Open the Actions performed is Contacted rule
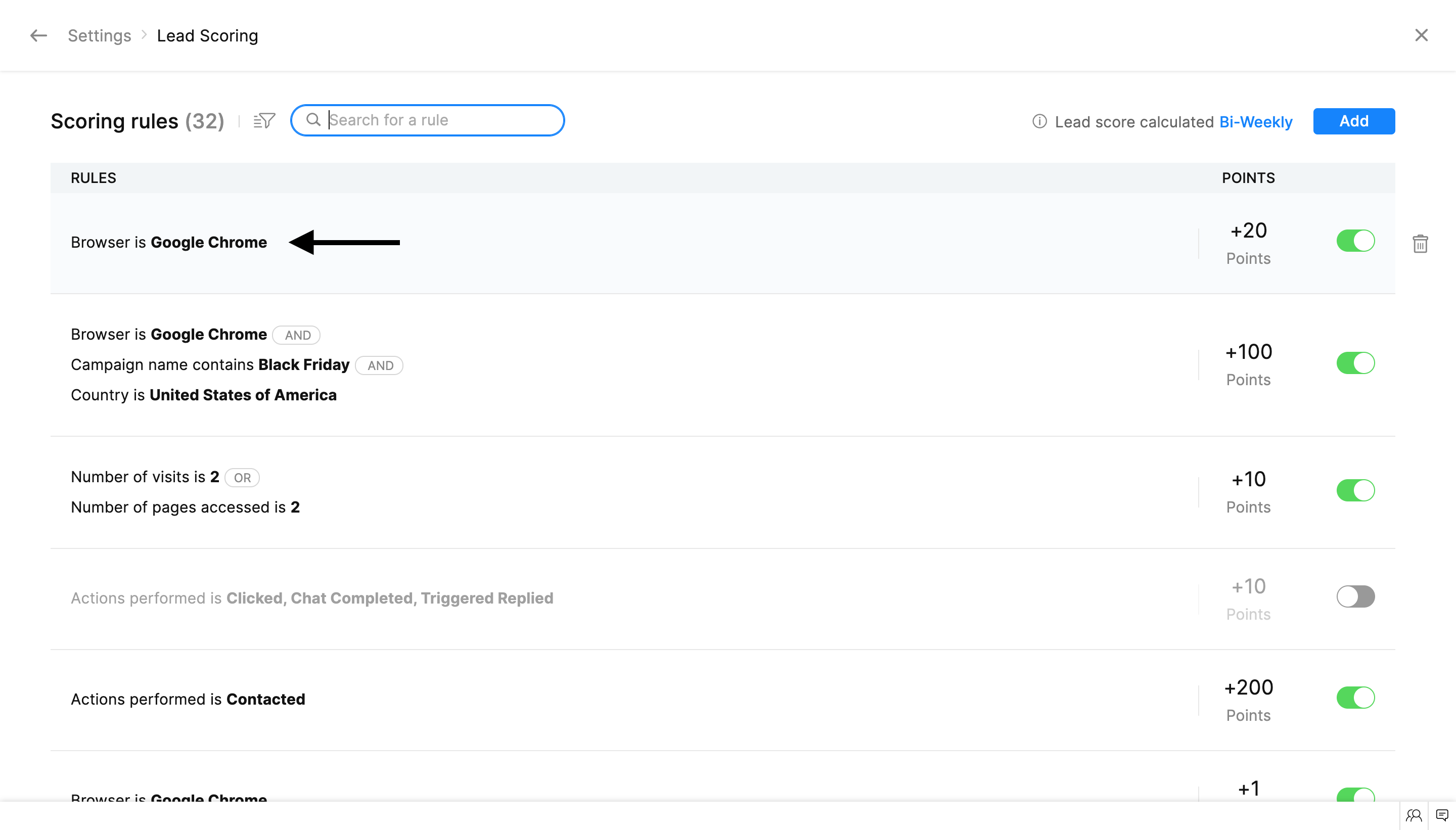1456x830 pixels. [x=188, y=700]
